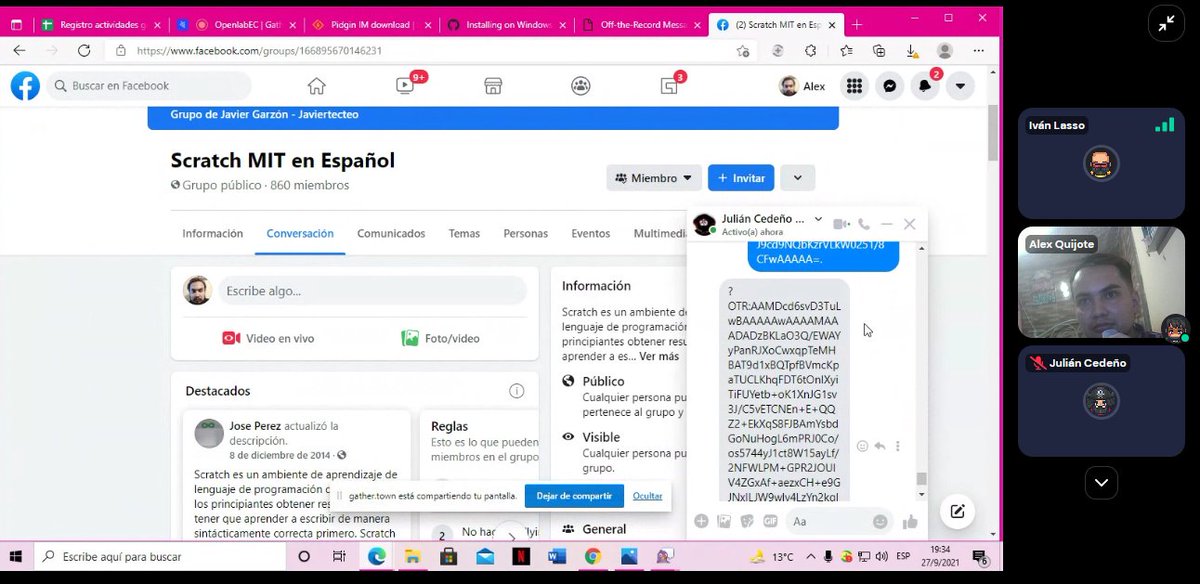Open the Facebook logo home link
Viewport: 1200px width, 584px height.
pos(25,86)
